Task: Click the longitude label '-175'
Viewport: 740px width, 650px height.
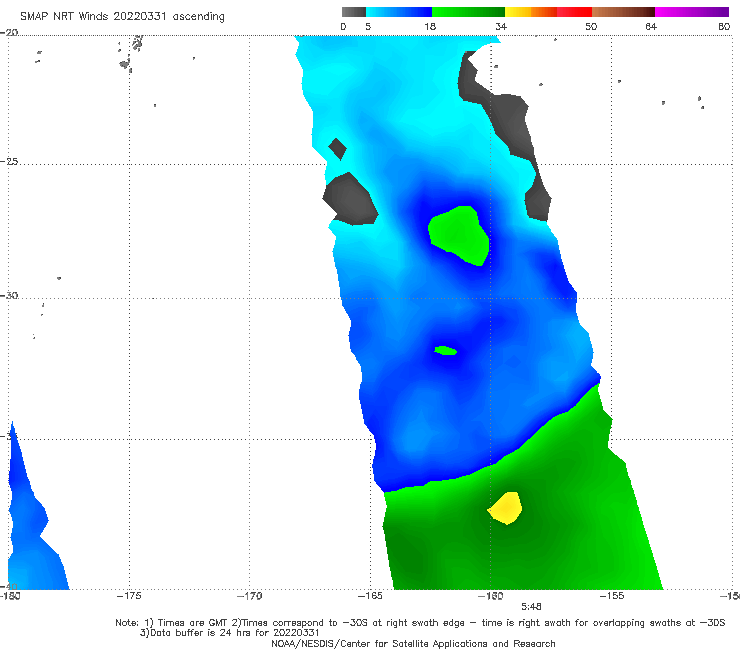Action: click(x=129, y=596)
